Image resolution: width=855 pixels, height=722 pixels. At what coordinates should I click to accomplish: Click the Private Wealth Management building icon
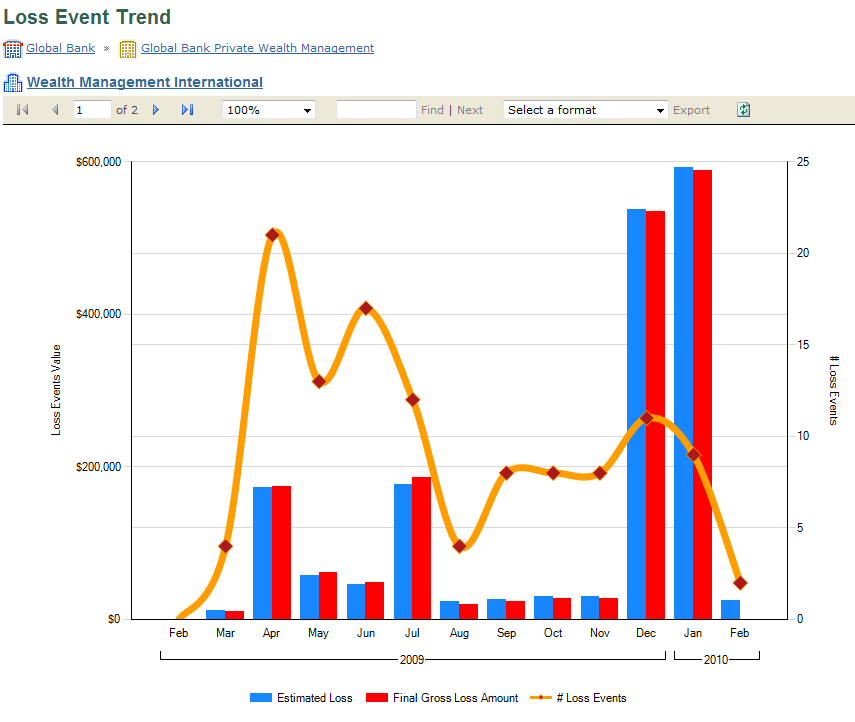(128, 49)
